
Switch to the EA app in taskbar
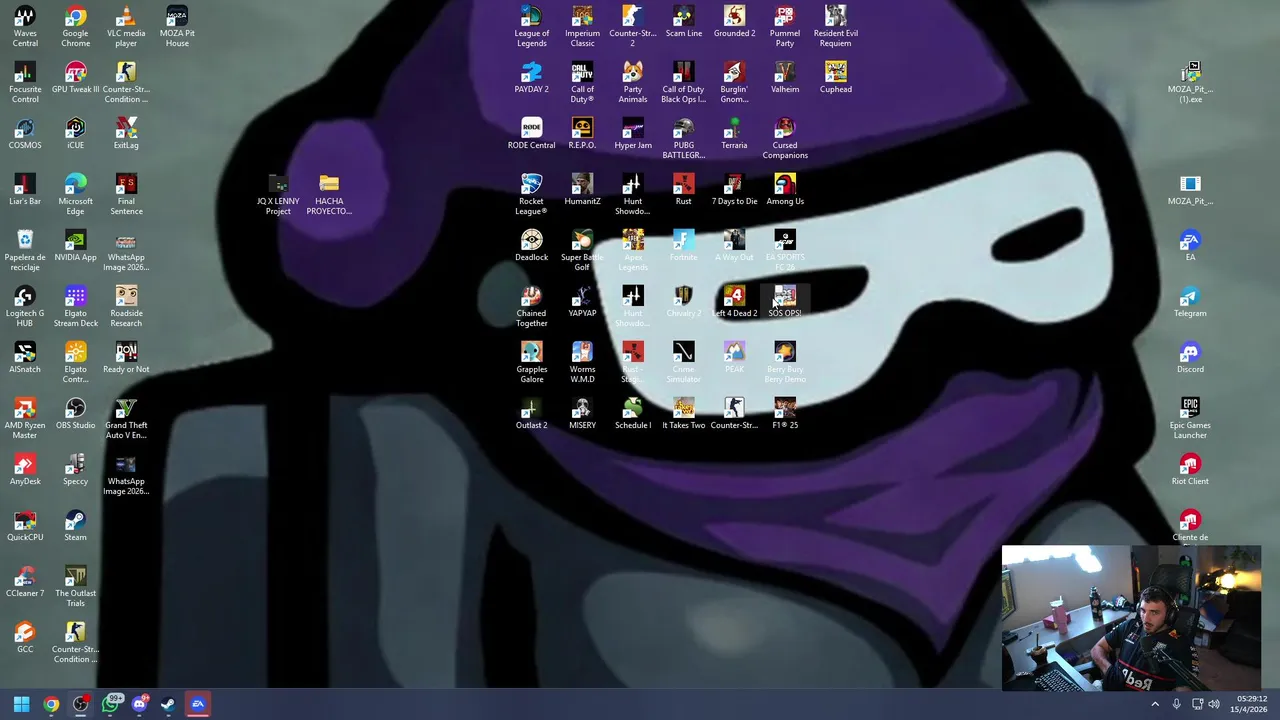tap(198, 704)
